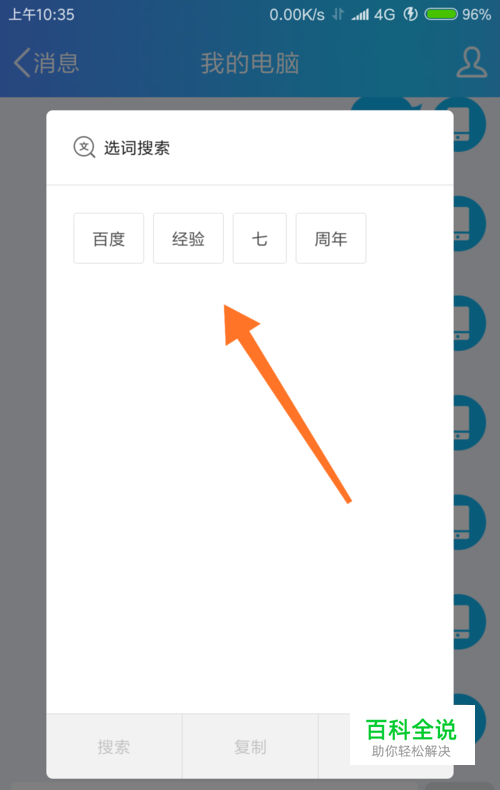Viewport: 500px width, 790px height.
Task: Tap the 选词搜索 header text
Action: click(x=137, y=148)
